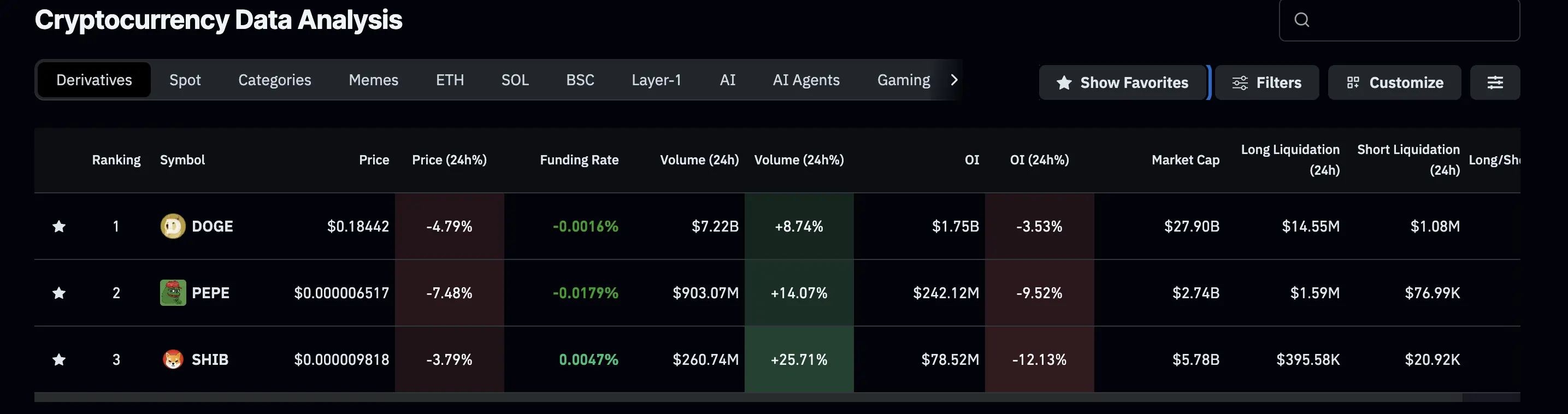Viewport: 1568px width, 414px height.
Task: Click the search input field
Action: [x=1399, y=20]
